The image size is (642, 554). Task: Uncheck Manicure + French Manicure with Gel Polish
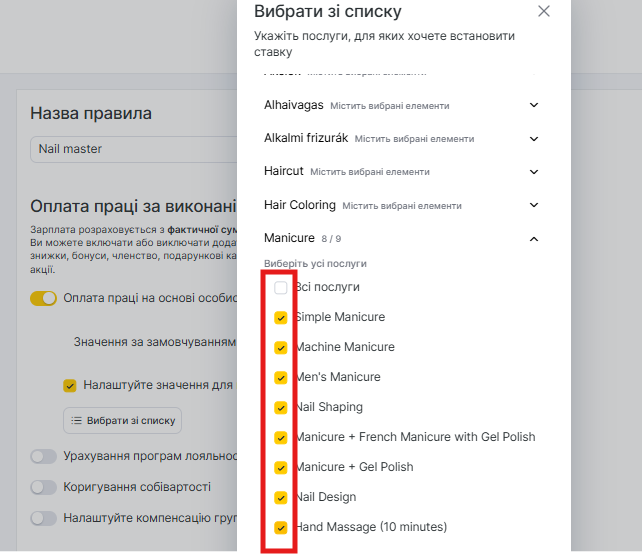click(x=281, y=437)
